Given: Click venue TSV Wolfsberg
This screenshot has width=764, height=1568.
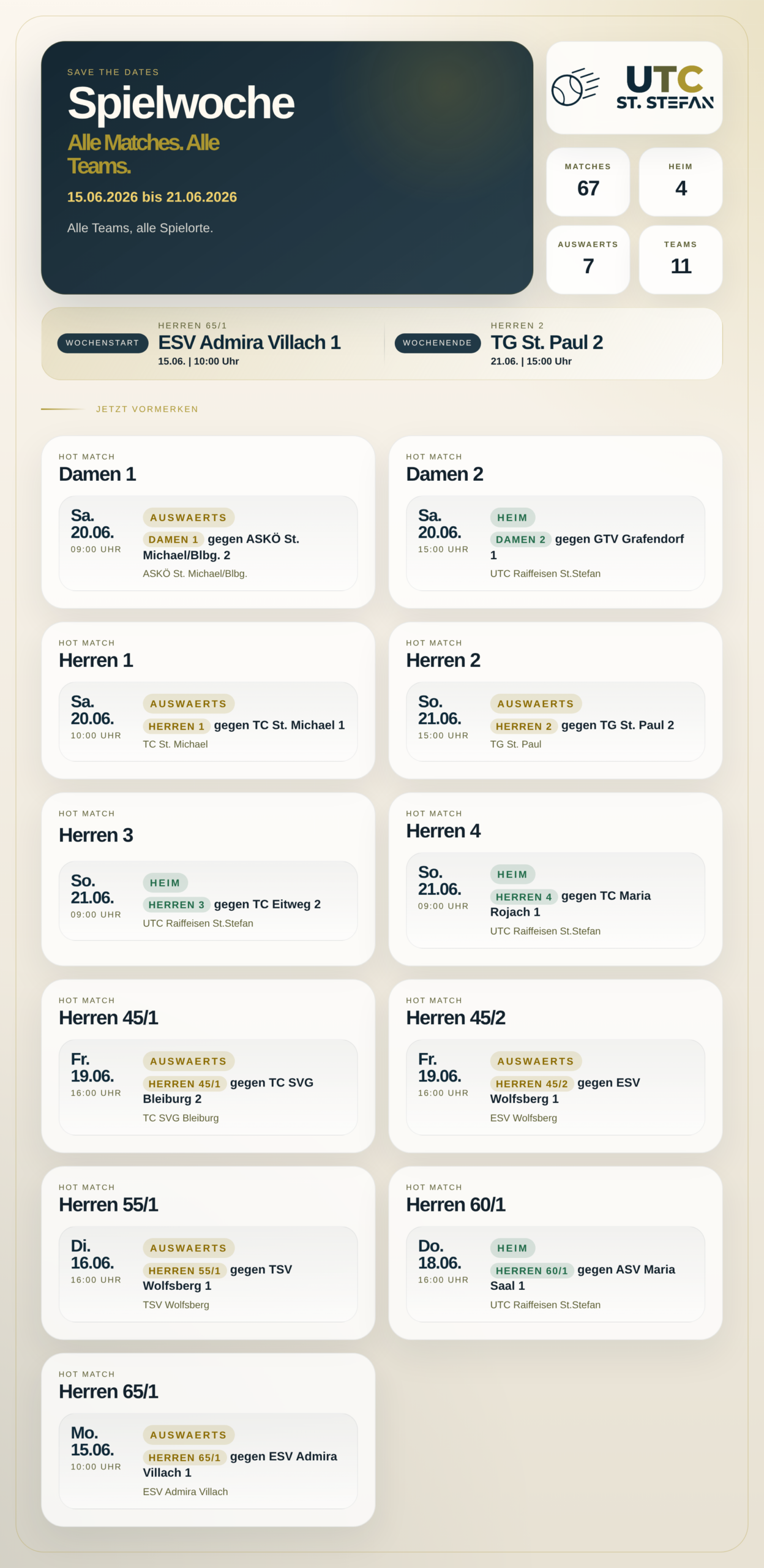Looking at the screenshot, I should (x=176, y=1305).
